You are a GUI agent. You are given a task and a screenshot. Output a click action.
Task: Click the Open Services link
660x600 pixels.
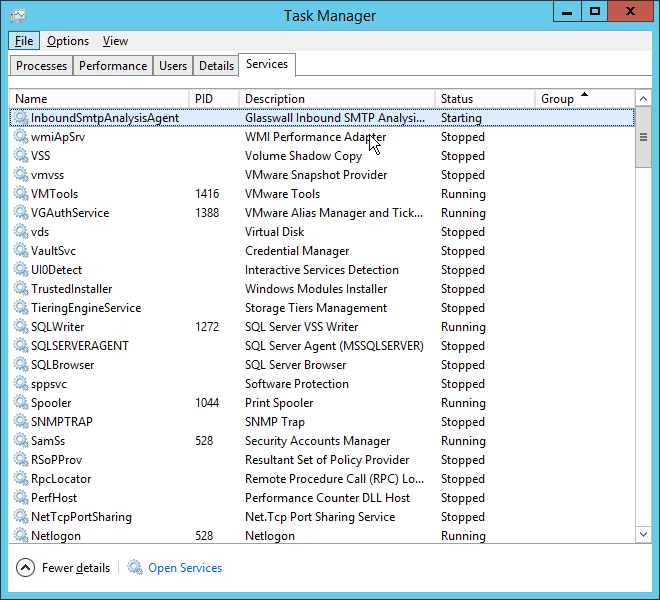pos(185,568)
